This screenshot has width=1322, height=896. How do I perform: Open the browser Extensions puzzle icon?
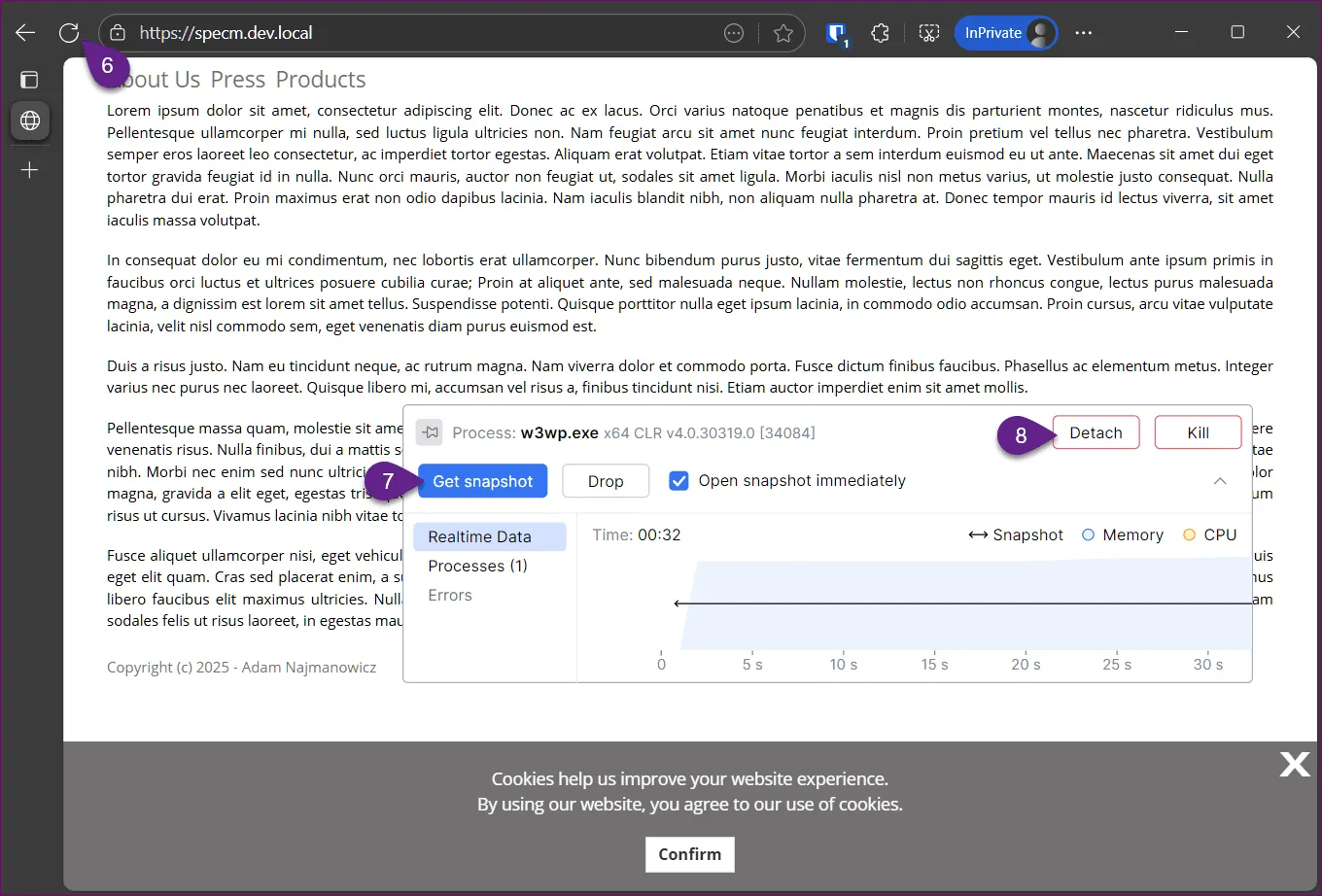[x=880, y=34]
